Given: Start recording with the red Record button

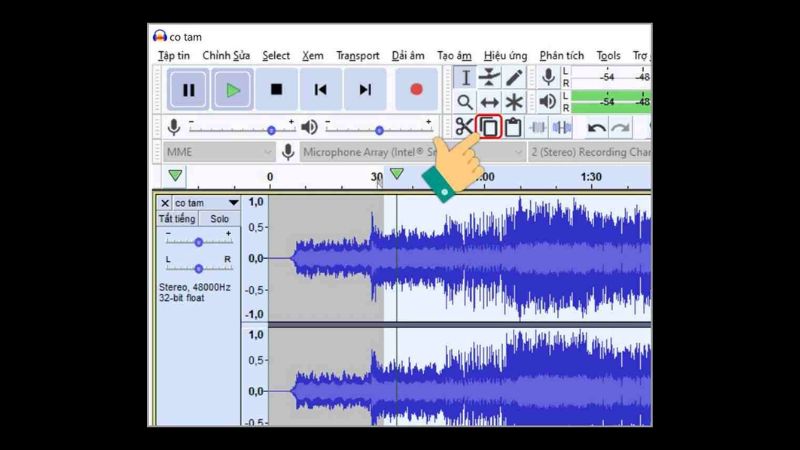Looking at the screenshot, I should point(416,90).
